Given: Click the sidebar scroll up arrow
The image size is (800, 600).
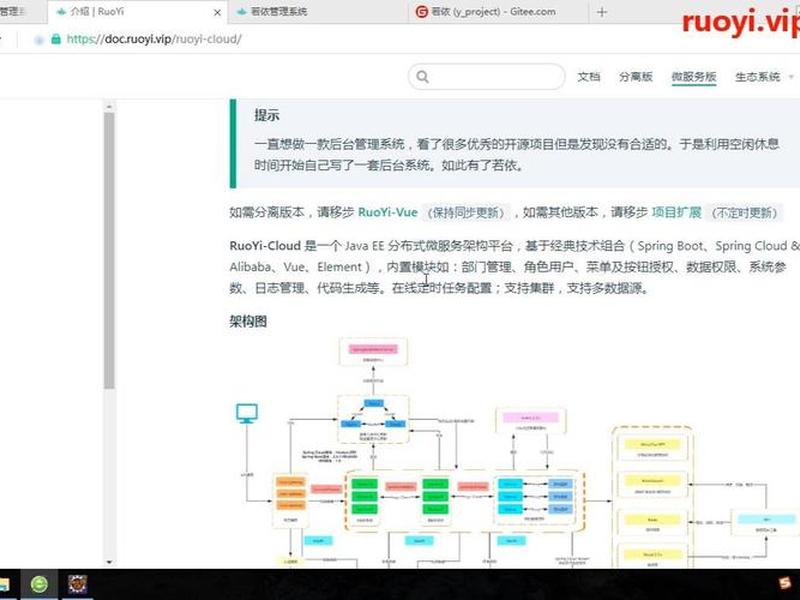Looking at the screenshot, I should pos(108,107).
